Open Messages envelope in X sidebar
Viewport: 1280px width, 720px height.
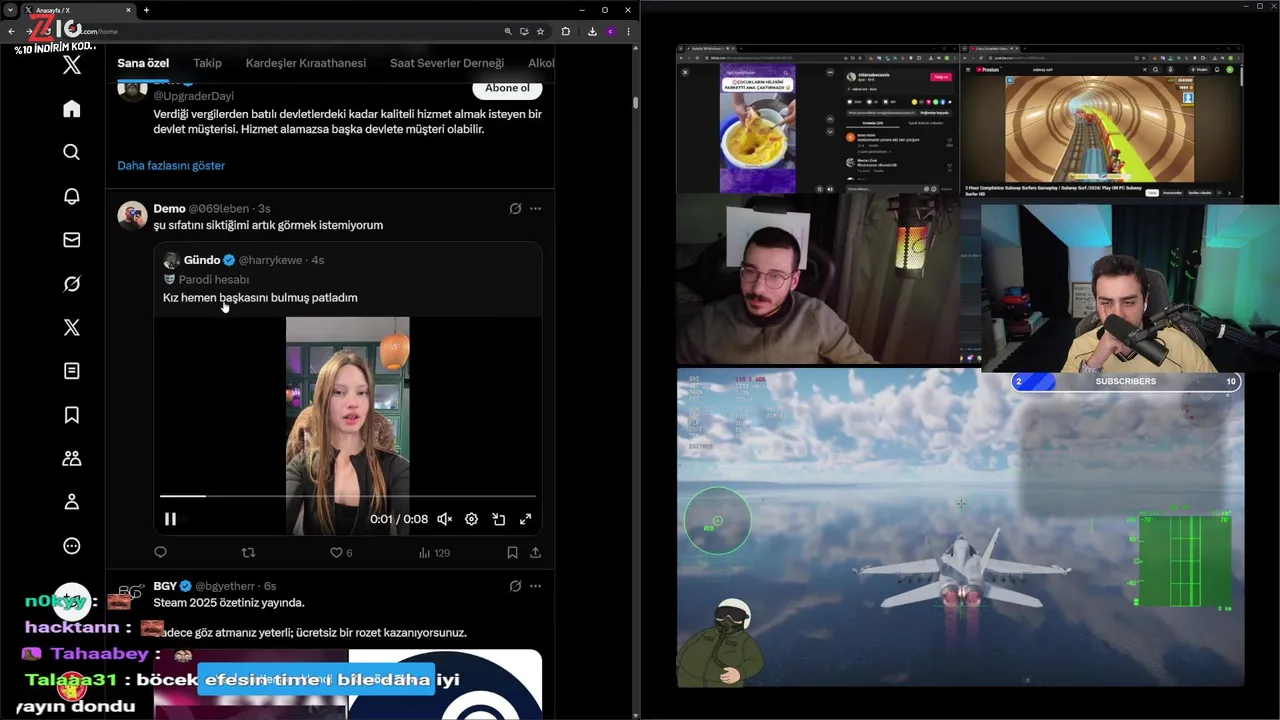[72, 240]
